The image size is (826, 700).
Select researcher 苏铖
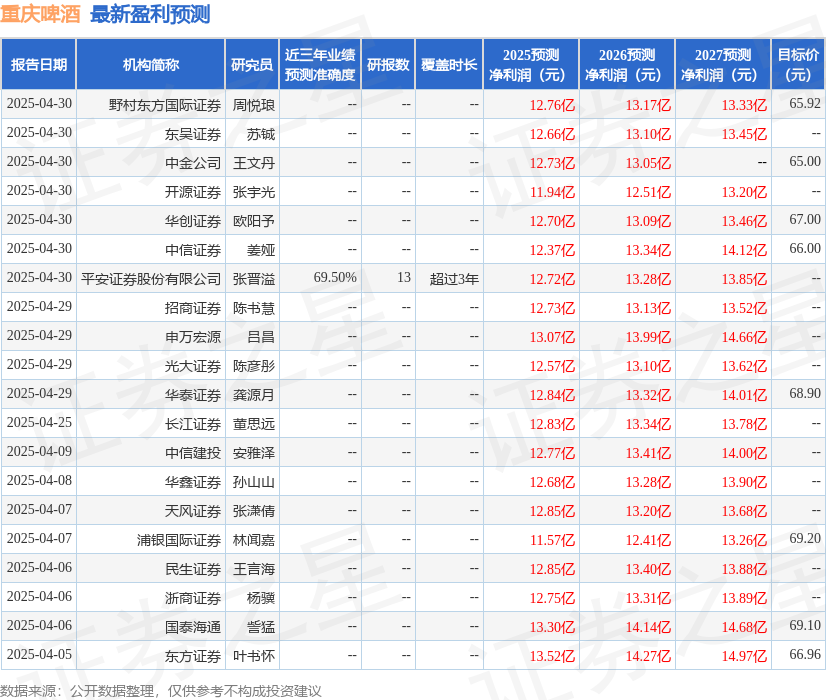point(261,134)
